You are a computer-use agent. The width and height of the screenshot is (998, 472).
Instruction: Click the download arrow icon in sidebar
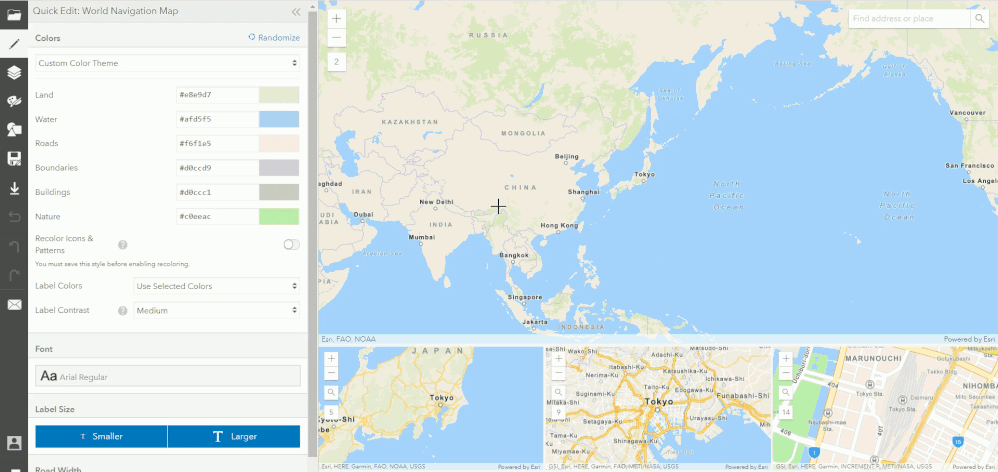pos(14,188)
